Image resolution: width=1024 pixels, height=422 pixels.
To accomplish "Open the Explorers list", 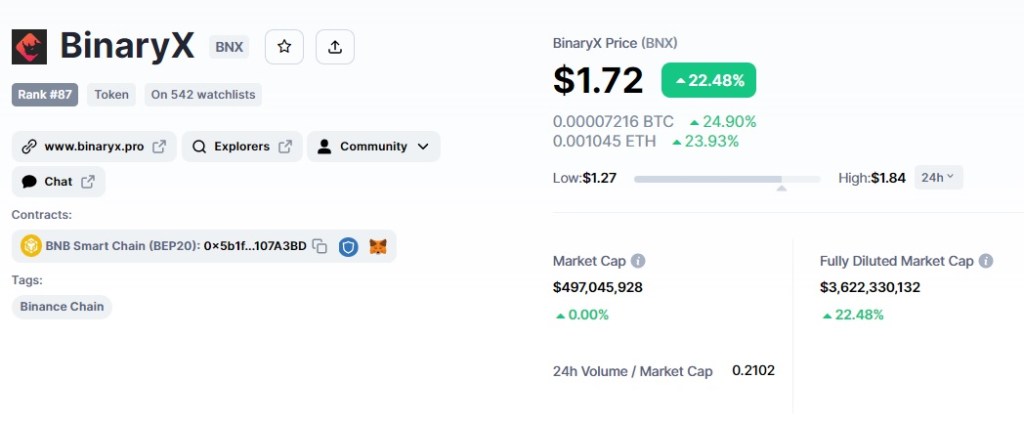I will coord(242,146).
